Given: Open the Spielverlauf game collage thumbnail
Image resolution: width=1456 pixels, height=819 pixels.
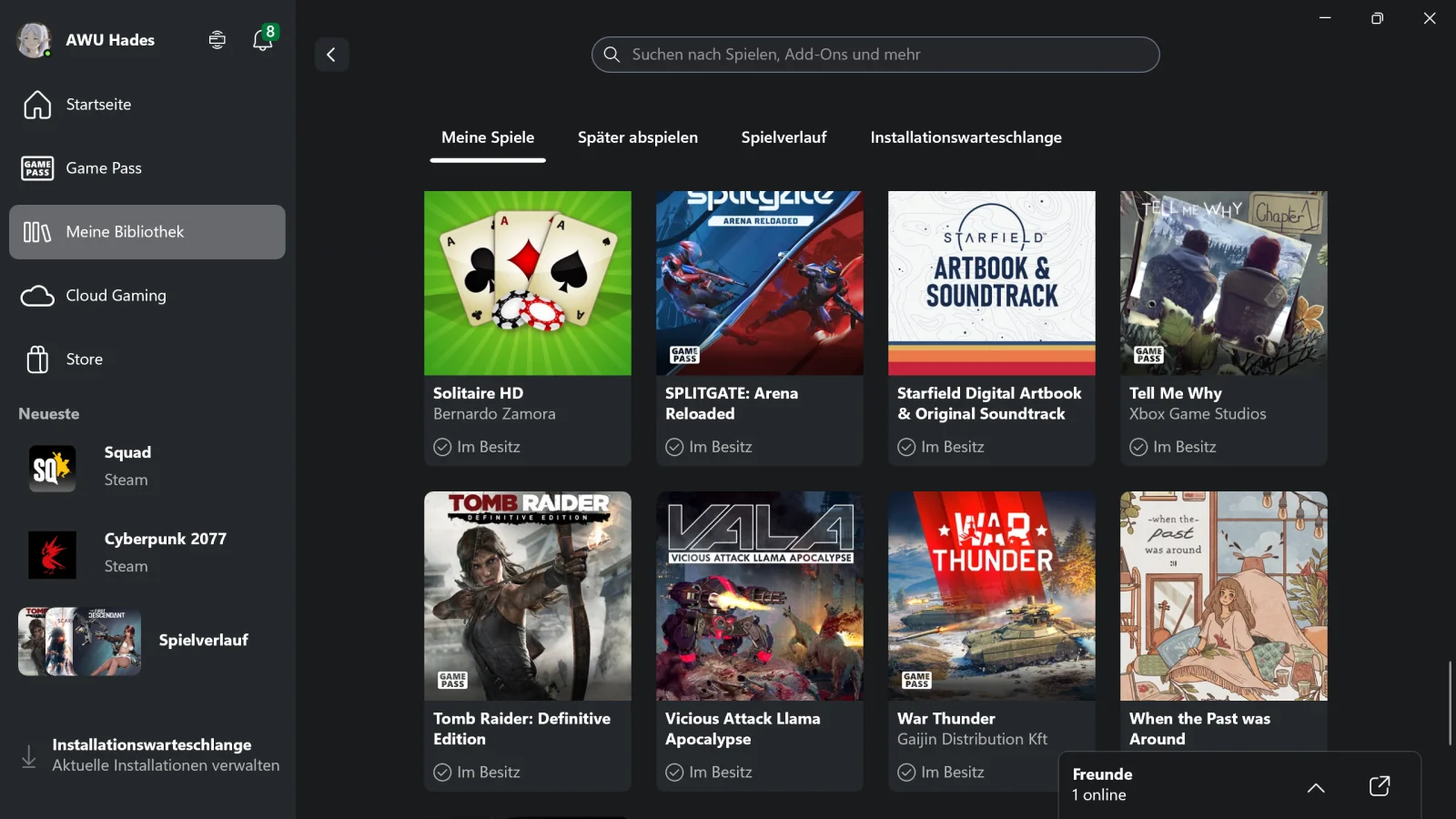Looking at the screenshot, I should 80,642.
